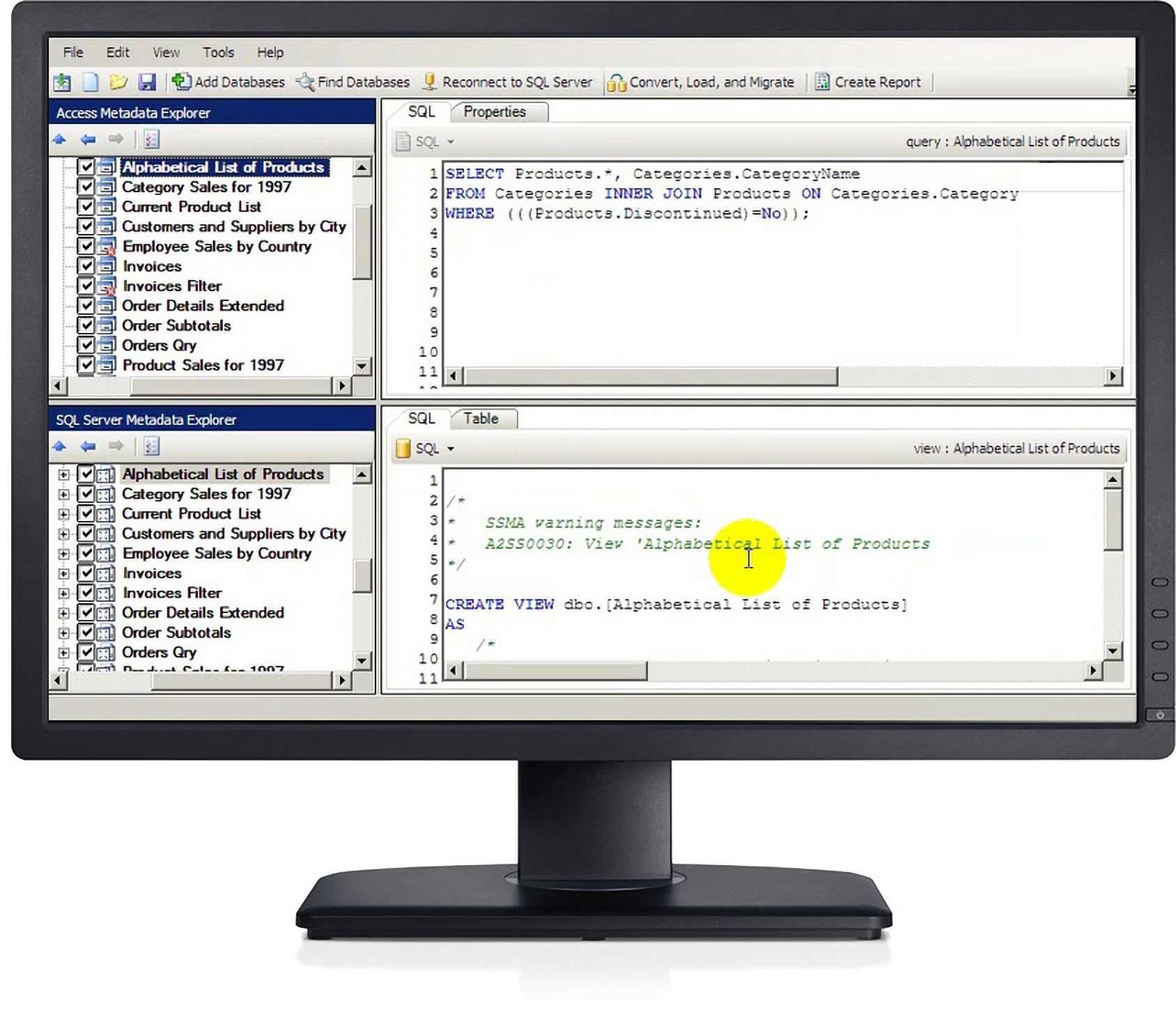Click the Open file toolbar icon
This screenshot has width=1176, height=1017.
pos(118,81)
